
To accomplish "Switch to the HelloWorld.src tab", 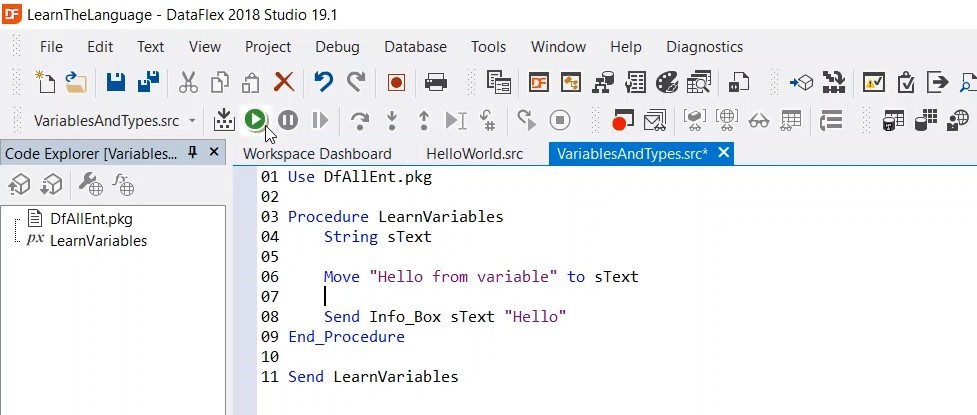I will pos(474,154).
